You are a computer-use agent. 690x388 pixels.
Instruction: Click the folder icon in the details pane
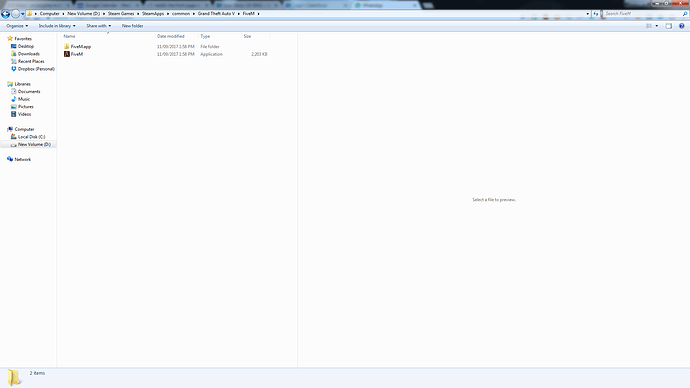[14, 378]
